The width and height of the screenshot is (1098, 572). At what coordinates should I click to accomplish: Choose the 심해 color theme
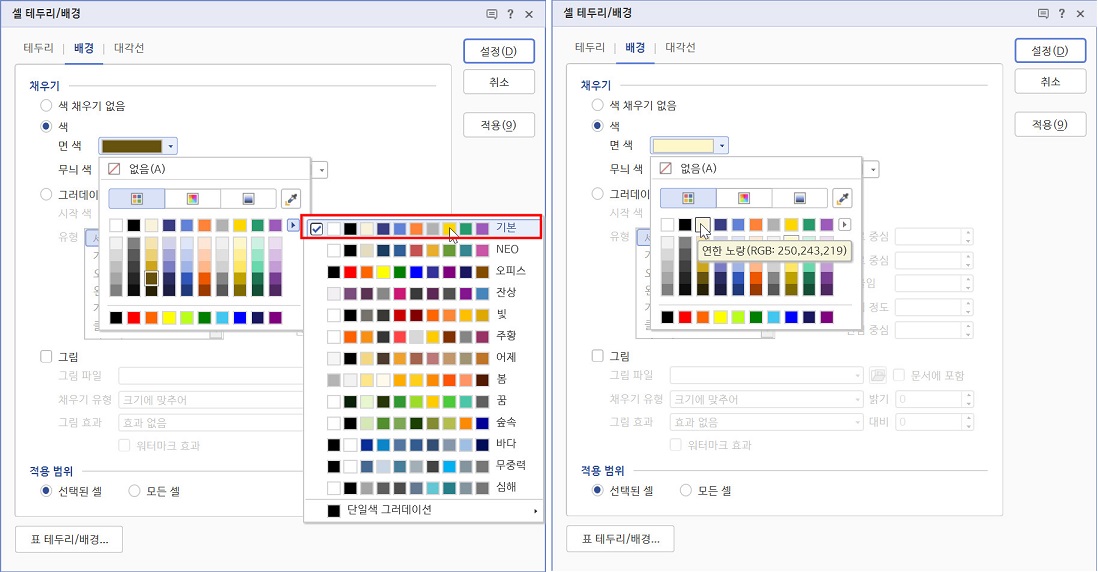pos(424,487)
